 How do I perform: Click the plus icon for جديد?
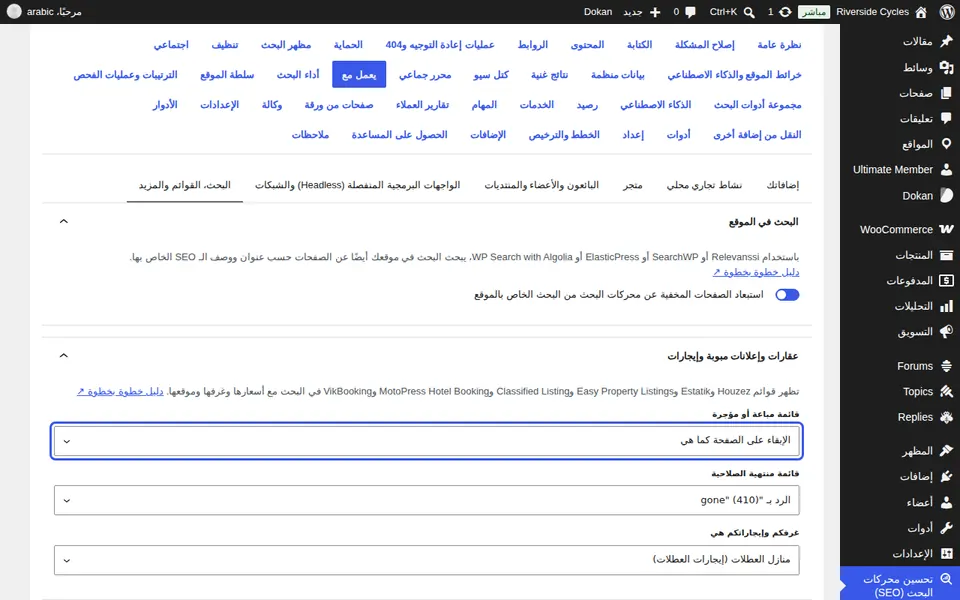tap(654, 12)
